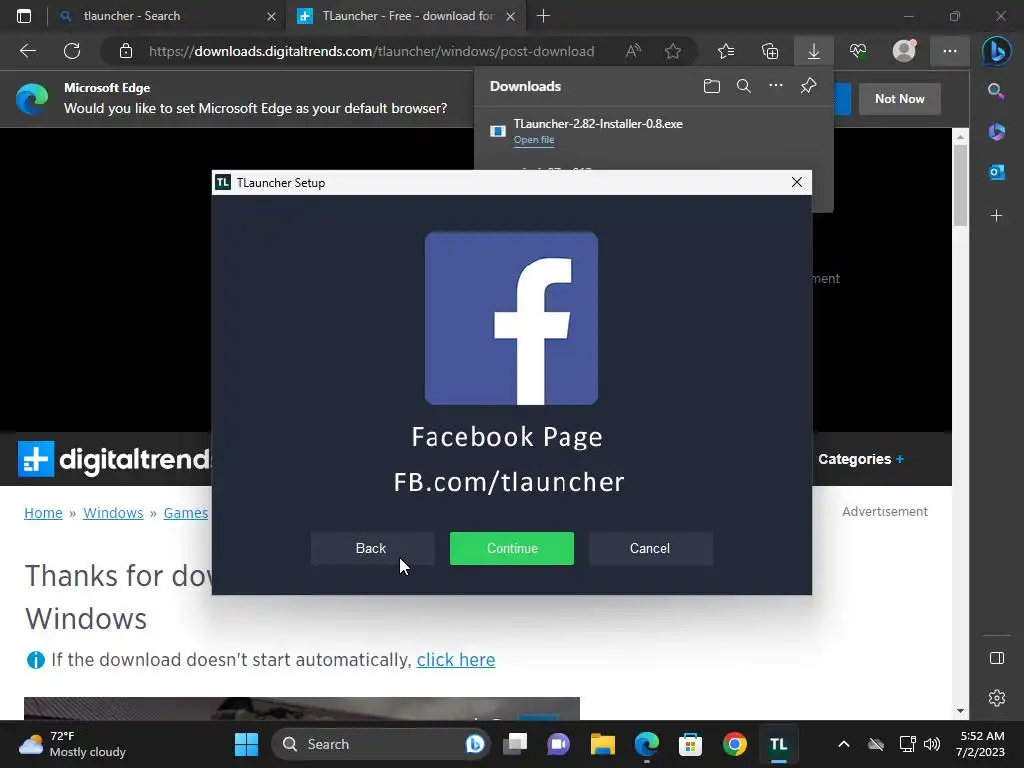This screenshot has height=768, width=1024.
Task: Open file link for TLauncher installer
Action: click(534, 140)
